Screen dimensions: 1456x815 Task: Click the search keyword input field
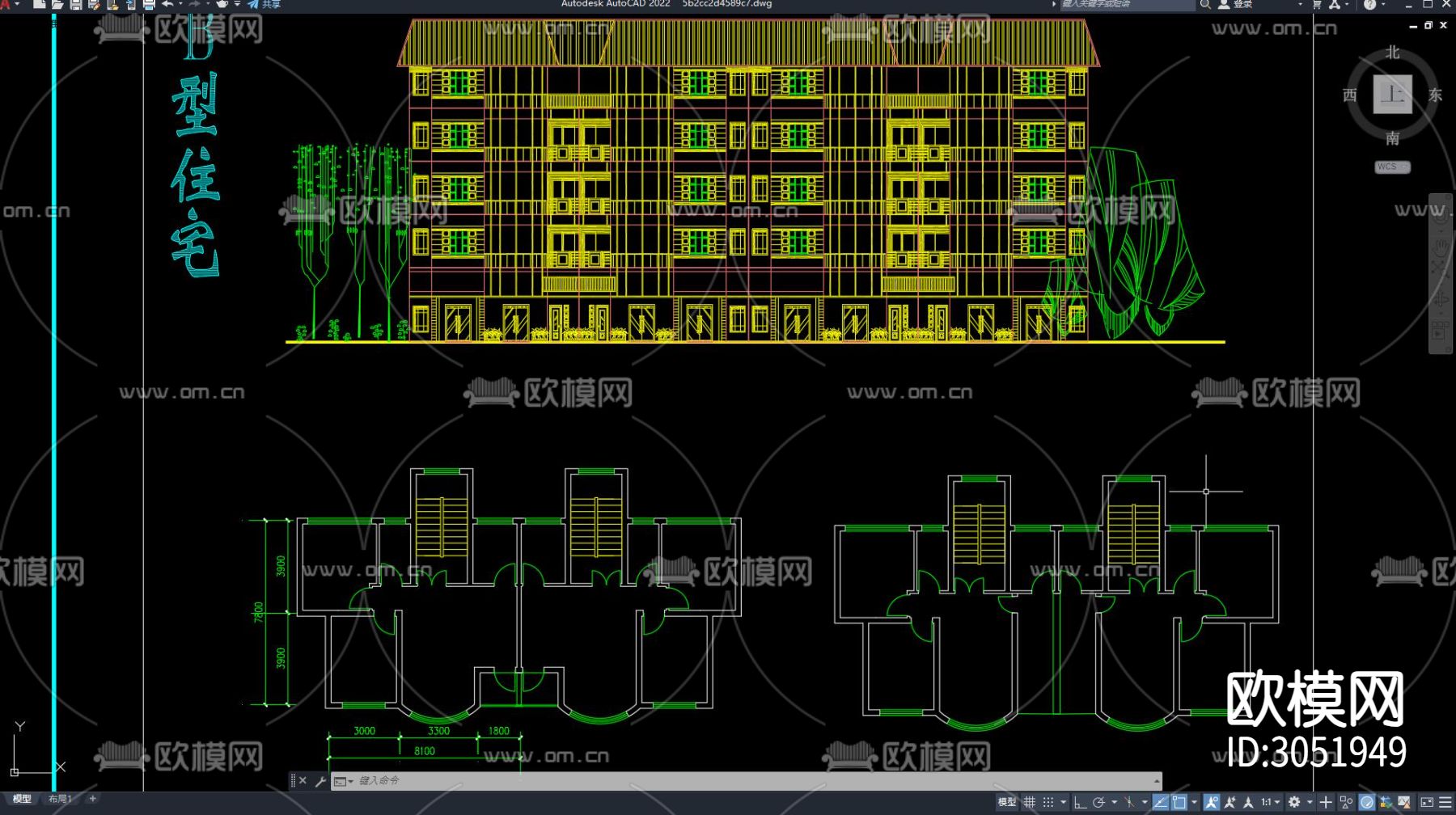[1127, 4]
